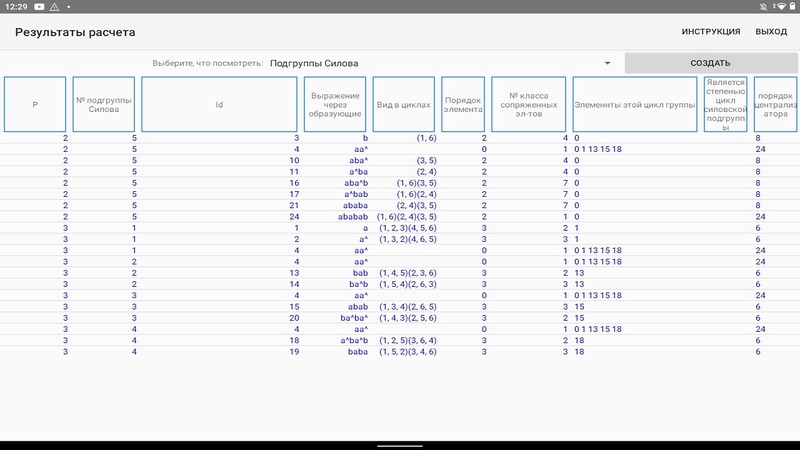This screenshot has width=800, height=450.
Task: Click the Выражение через образующие header
Action: pyautogui.click(x=335, y=104)
